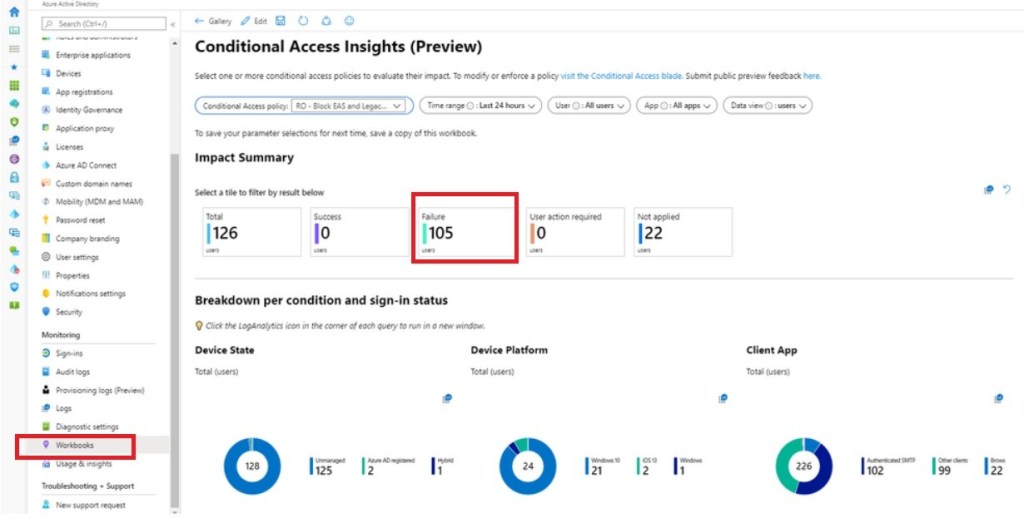Collapse the sidebar with the double-chevron

[173, 23]
